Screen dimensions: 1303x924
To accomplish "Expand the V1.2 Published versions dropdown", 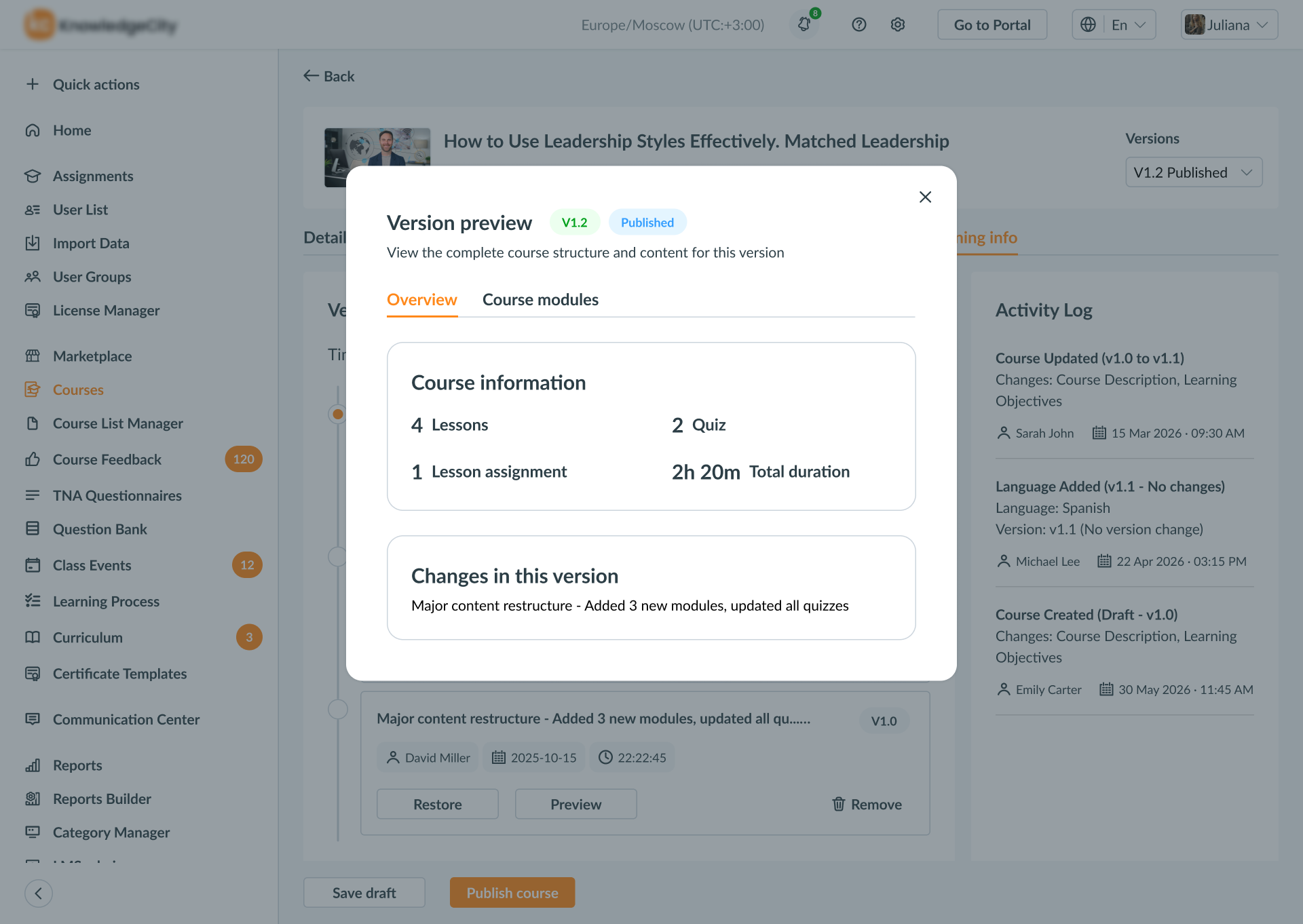I will (x=1194, y=172).
